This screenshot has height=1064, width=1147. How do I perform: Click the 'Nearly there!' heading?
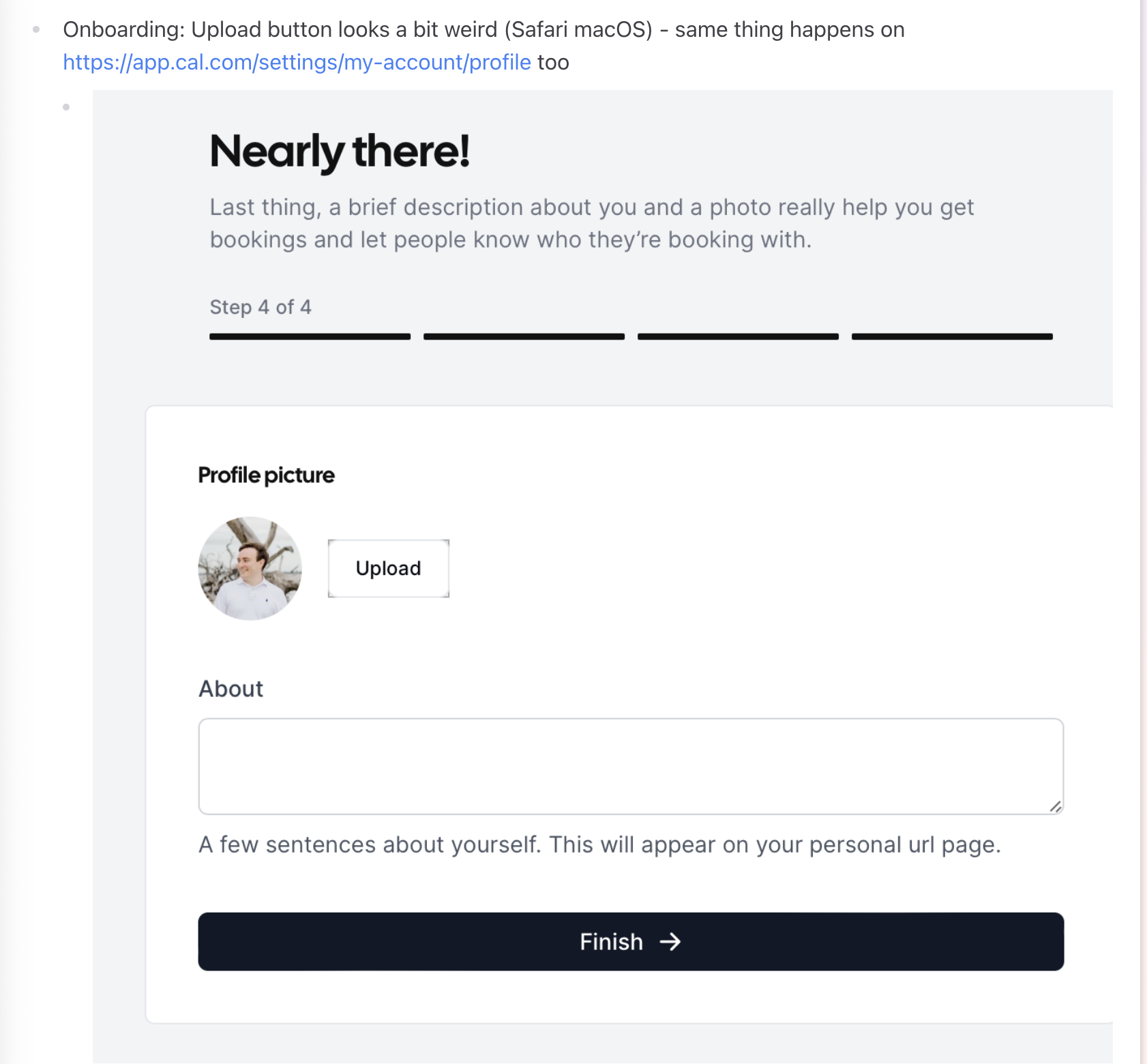point(340,151)
